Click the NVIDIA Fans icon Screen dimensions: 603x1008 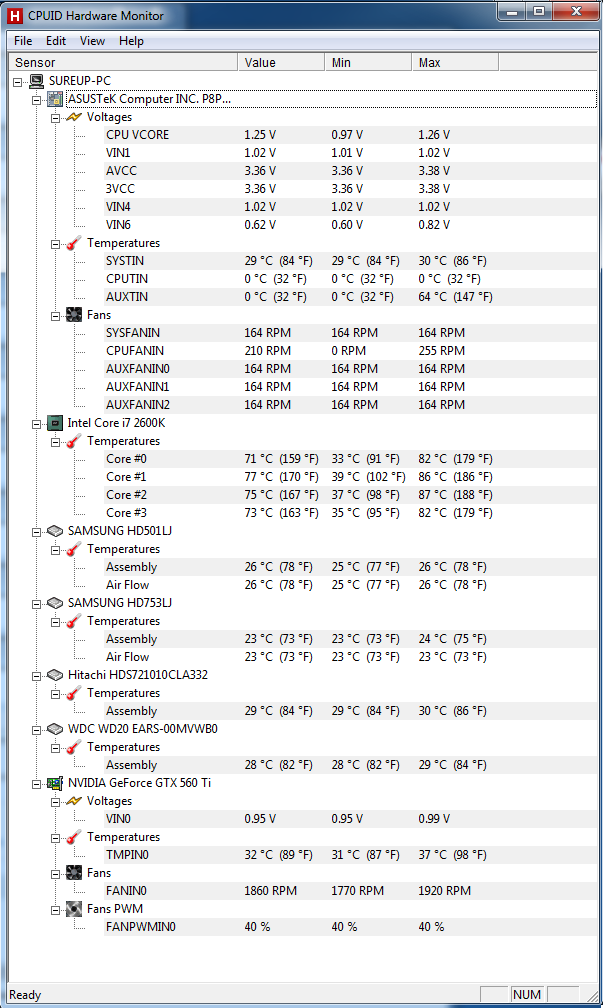tap(74, 873)
